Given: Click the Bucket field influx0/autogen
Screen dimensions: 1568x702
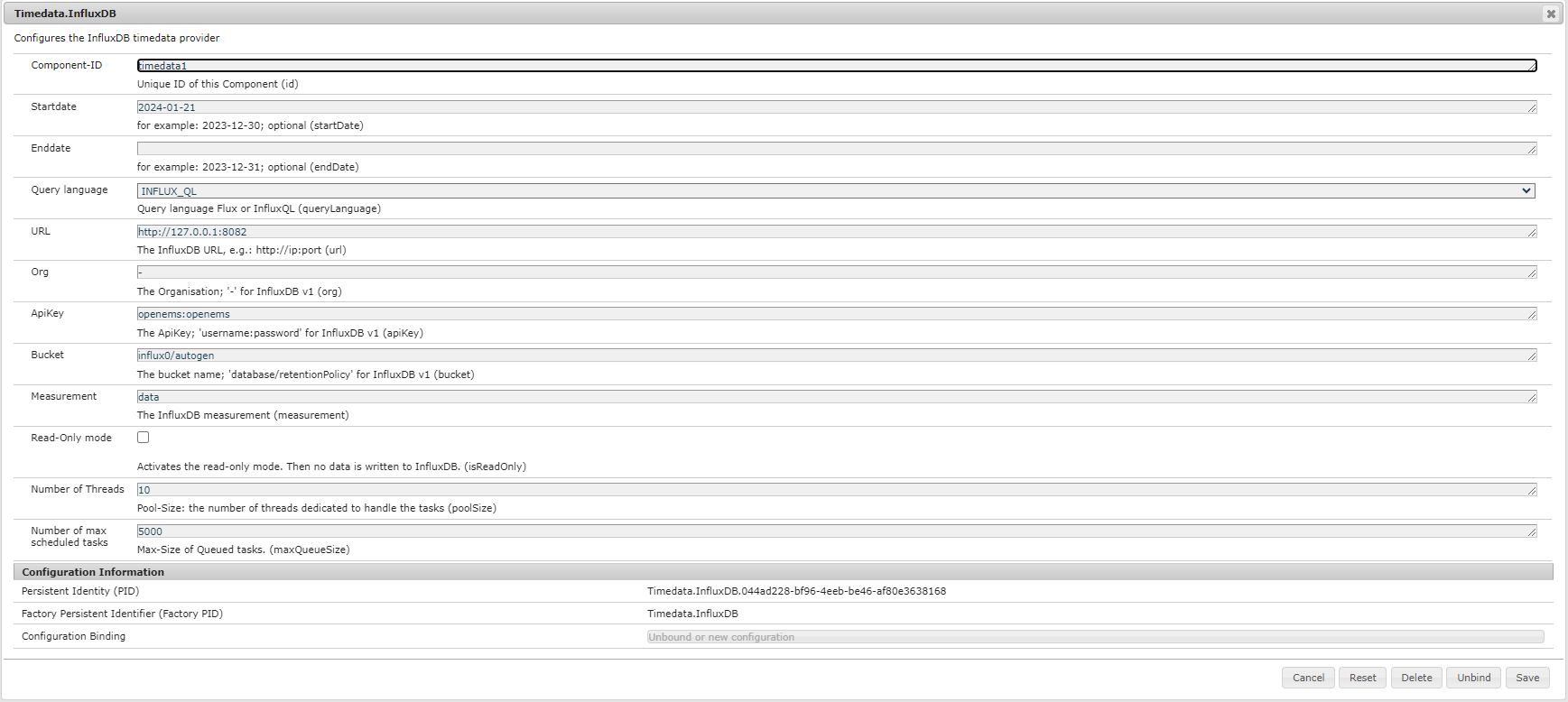Looking at the screenshot, I should tap(837, 356).
